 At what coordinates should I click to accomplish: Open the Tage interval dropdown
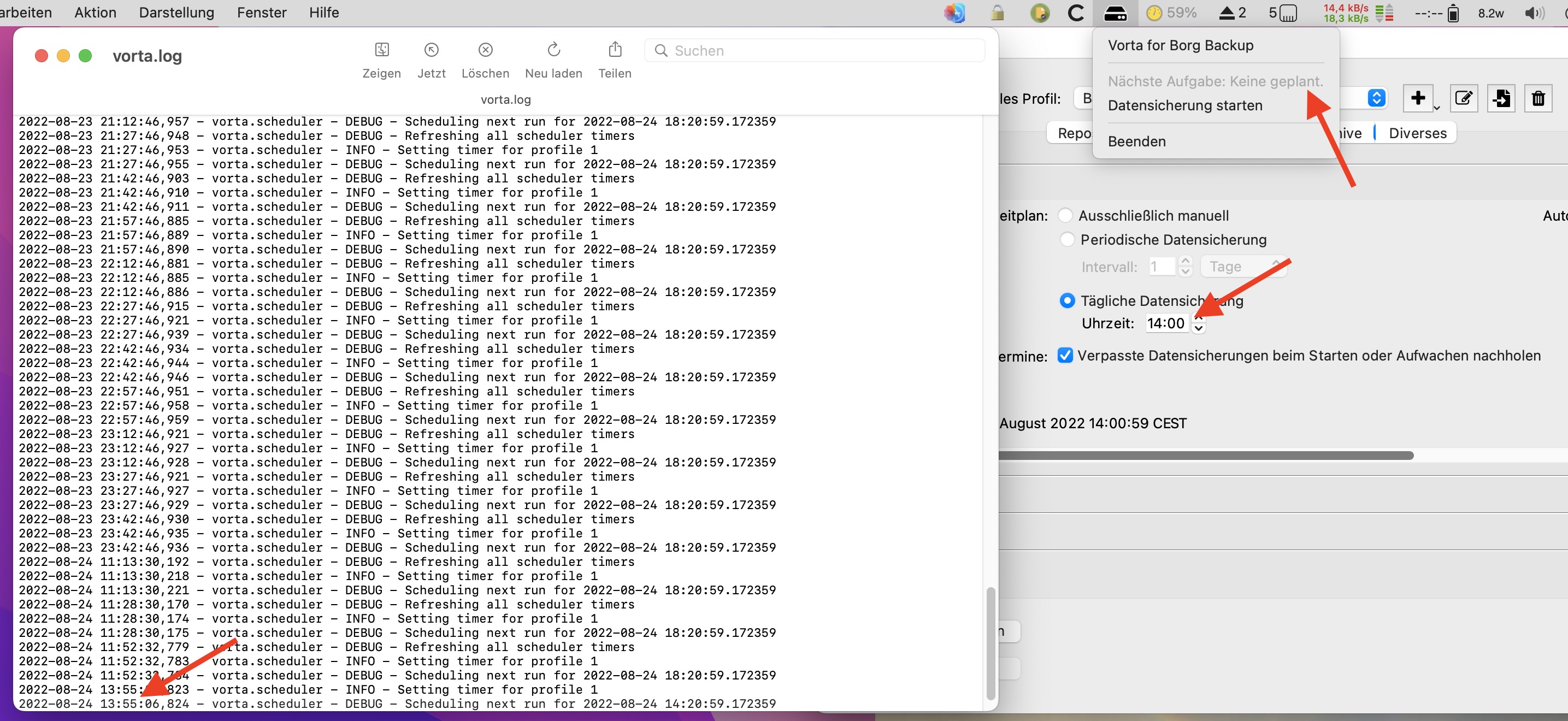[x=1243, y=266]
